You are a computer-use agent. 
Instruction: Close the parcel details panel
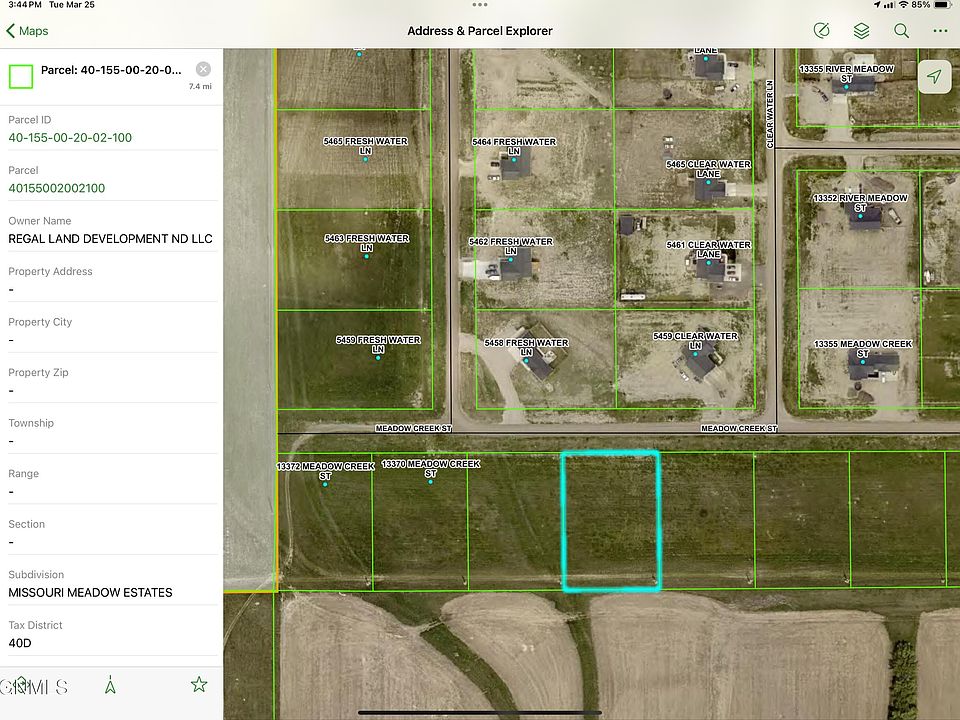pyautogui.click(x=203, y=69)
